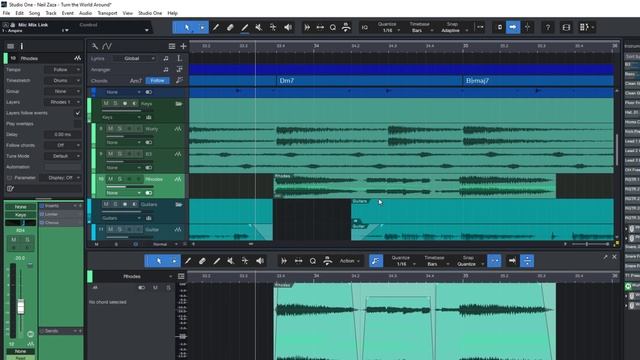The width and height of the screenshot is (640, 360).
Task: Select the Bend tool in main toolbar
Action: click(x=273, y=27)
